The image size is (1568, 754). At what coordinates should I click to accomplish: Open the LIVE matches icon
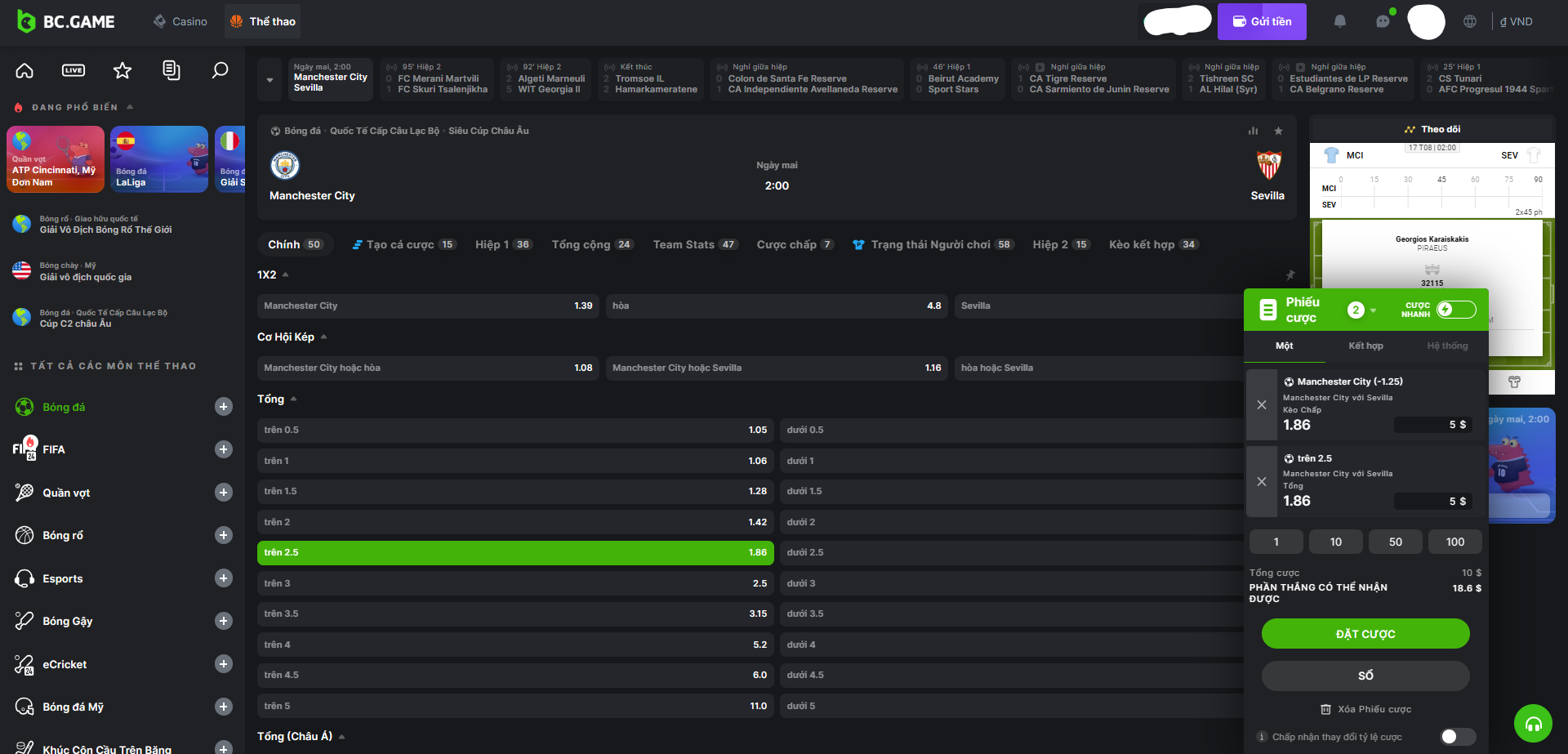pos(73,70)
